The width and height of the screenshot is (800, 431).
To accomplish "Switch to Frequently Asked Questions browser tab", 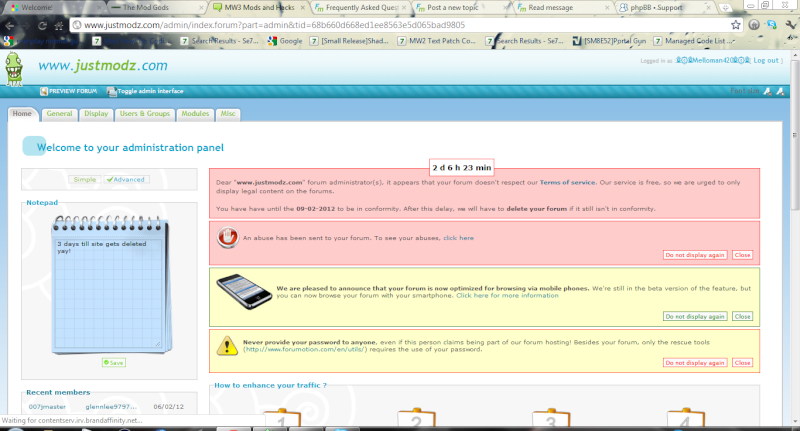I will coord(361,8).
